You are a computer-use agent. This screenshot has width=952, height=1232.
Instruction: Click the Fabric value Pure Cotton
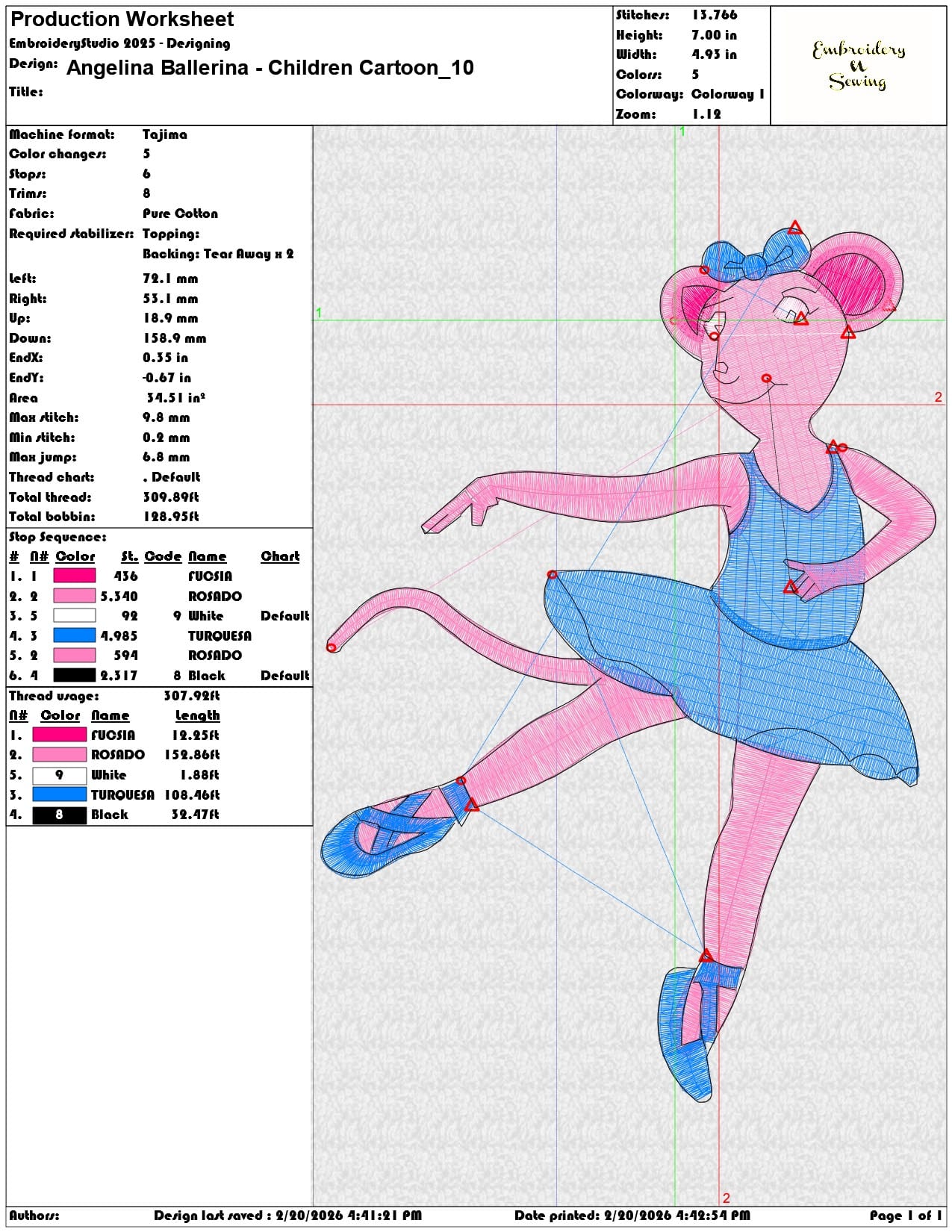coord(181,214)
